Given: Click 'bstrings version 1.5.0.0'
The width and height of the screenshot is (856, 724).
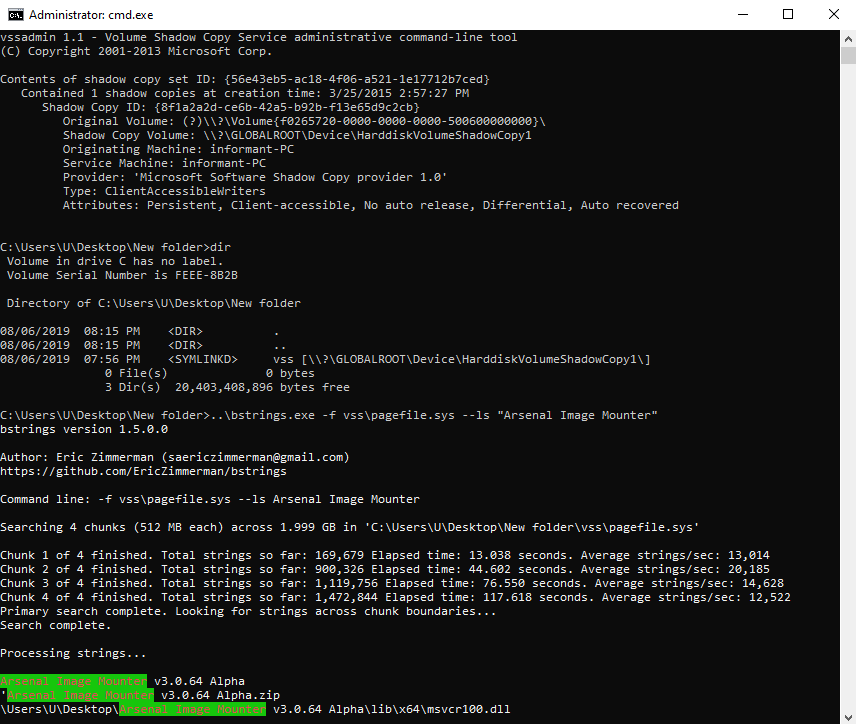Looking at the screenshot, I should pos(84,430).
